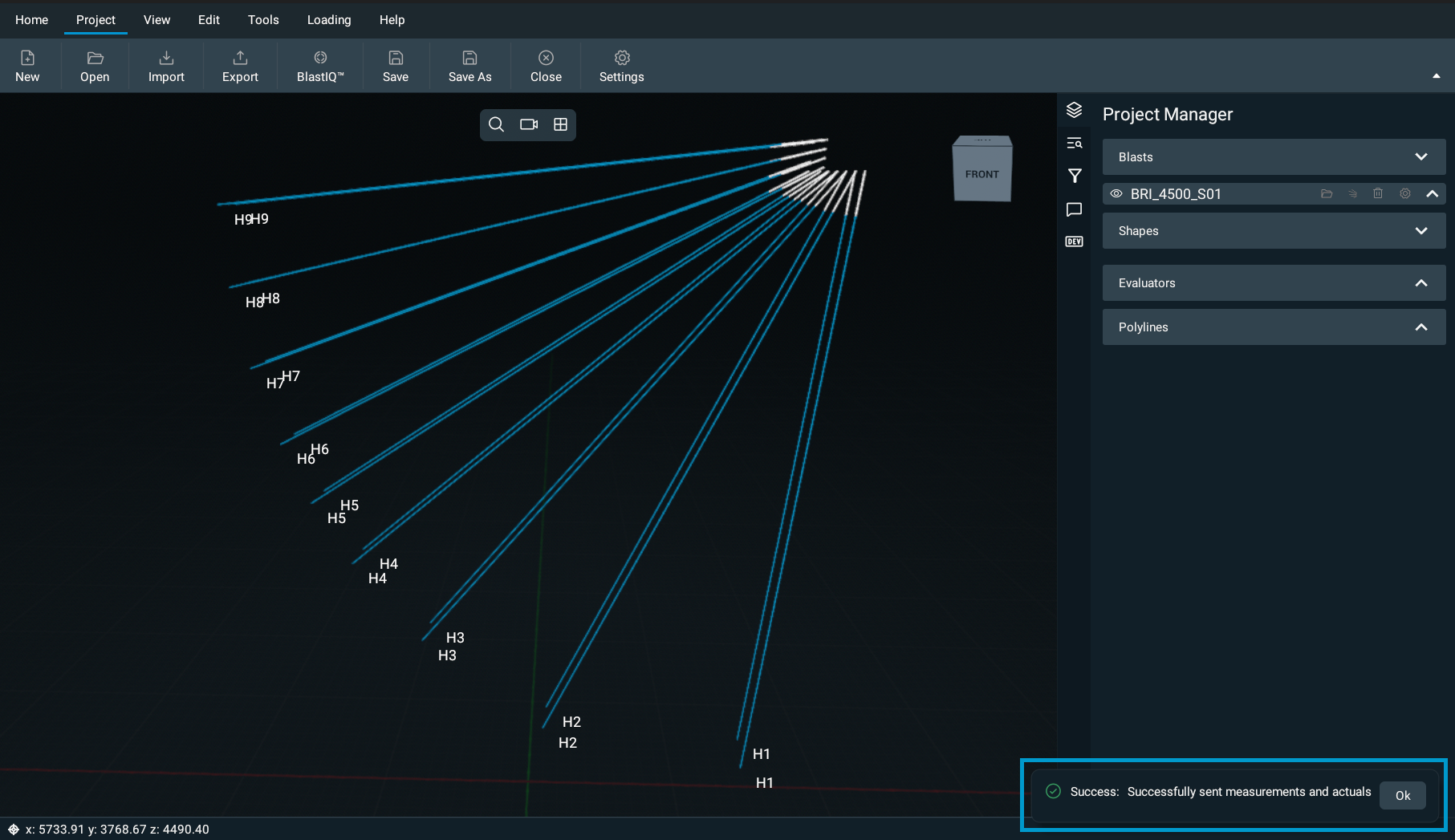Expand the Evaluators section chevron
The width and height of the screenshot is (1455, 840).
(x=1421, y=282)
